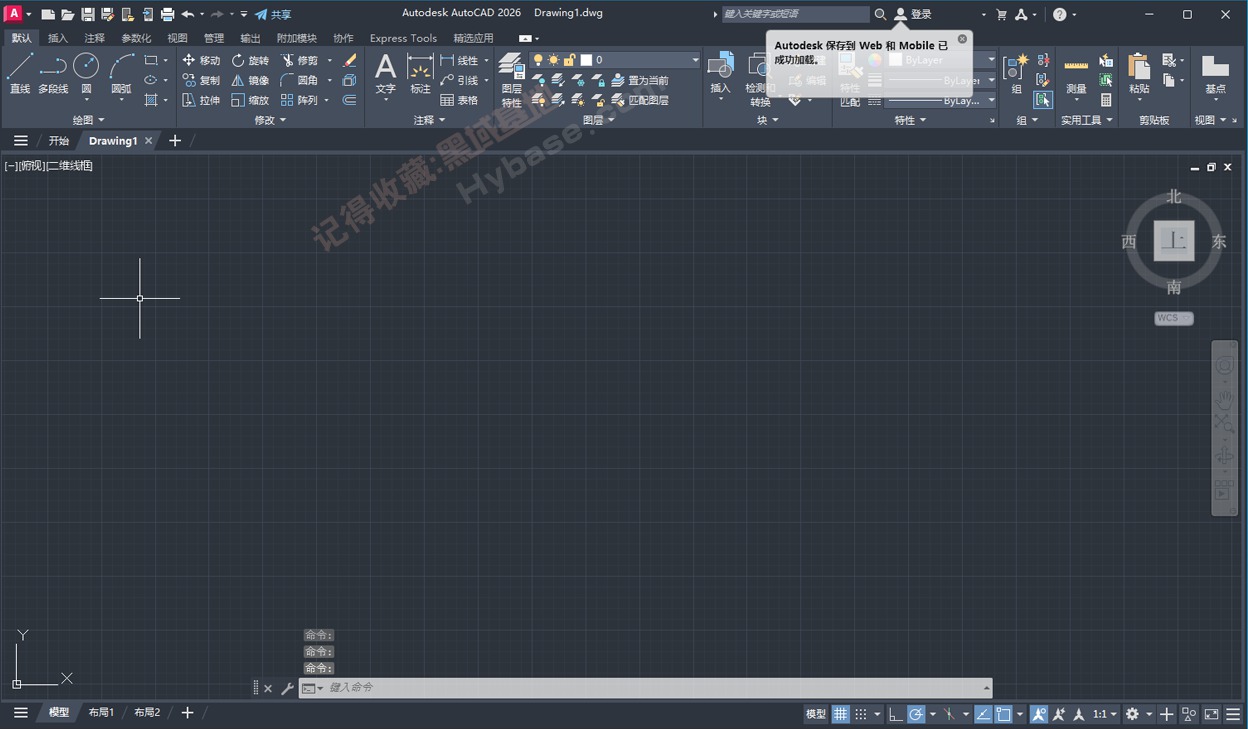Image resolution: width=1248 pixels, height=729 pixels.
Task: Click the 登录 (Sign in) button
Action: pos(912,14)
